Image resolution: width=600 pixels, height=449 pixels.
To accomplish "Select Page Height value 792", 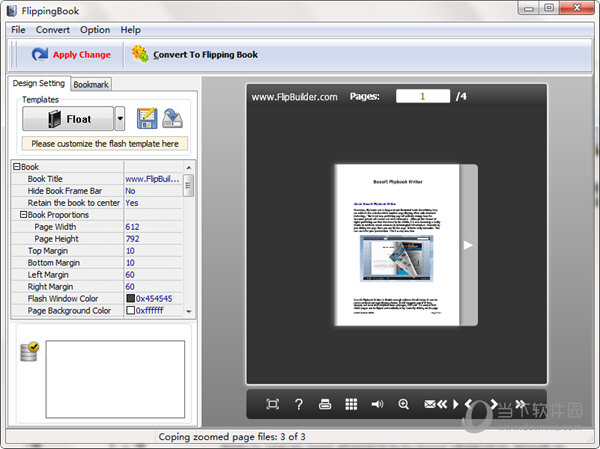I will click(x=132, y=238).
